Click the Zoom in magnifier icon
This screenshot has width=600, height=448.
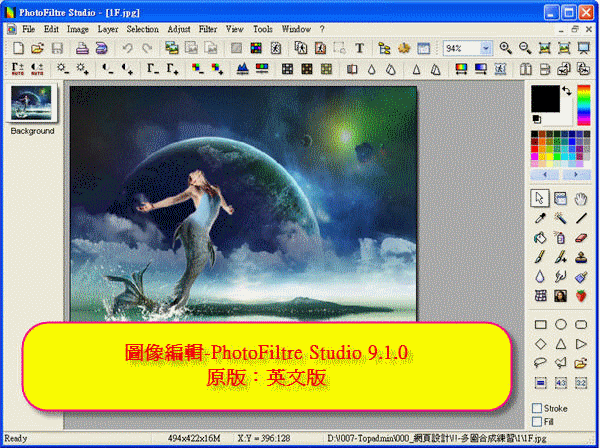[x=505, y=48]
